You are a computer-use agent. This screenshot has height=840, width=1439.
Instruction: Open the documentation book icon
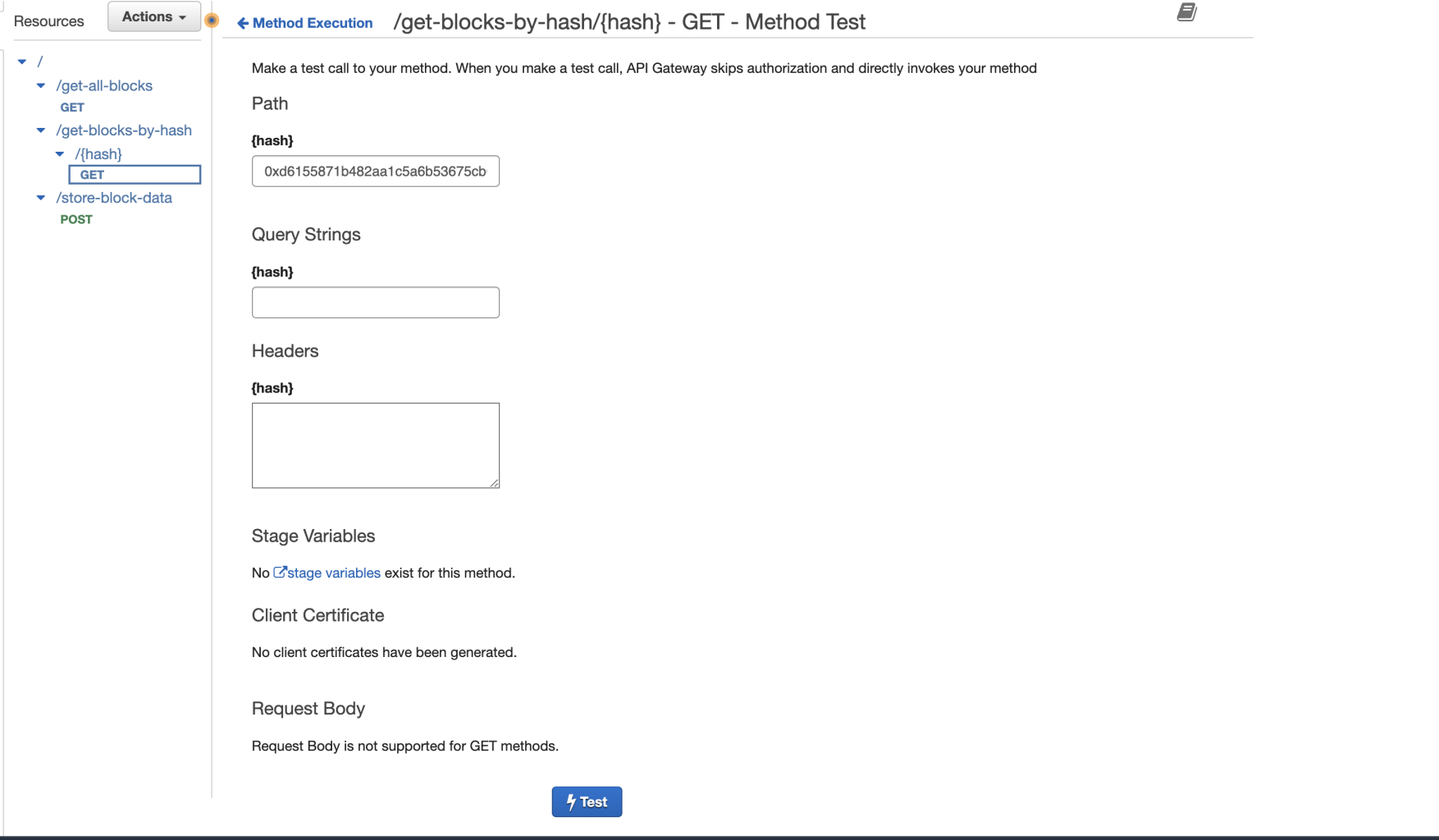pyautogui.click(x=1186, y=12)
